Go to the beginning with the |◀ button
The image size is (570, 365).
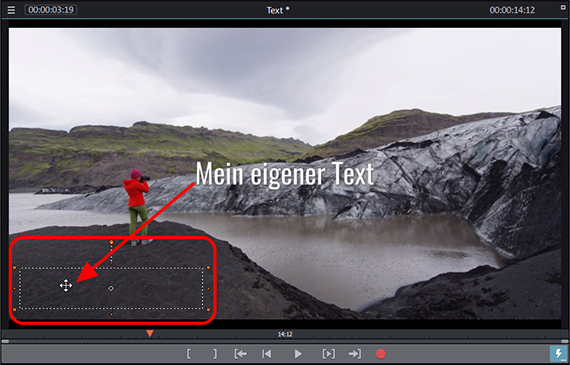coord(266,353)
